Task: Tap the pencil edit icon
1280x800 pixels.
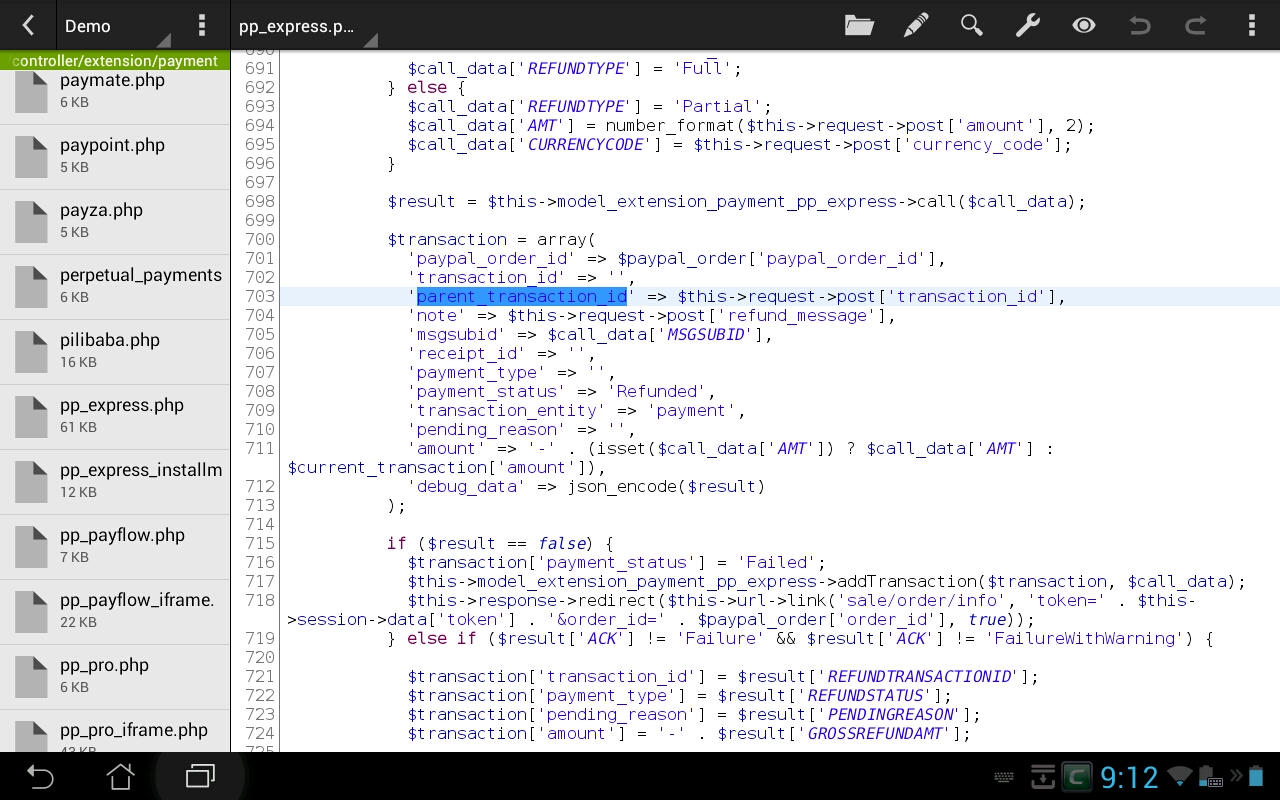Action: click(915, 25)
